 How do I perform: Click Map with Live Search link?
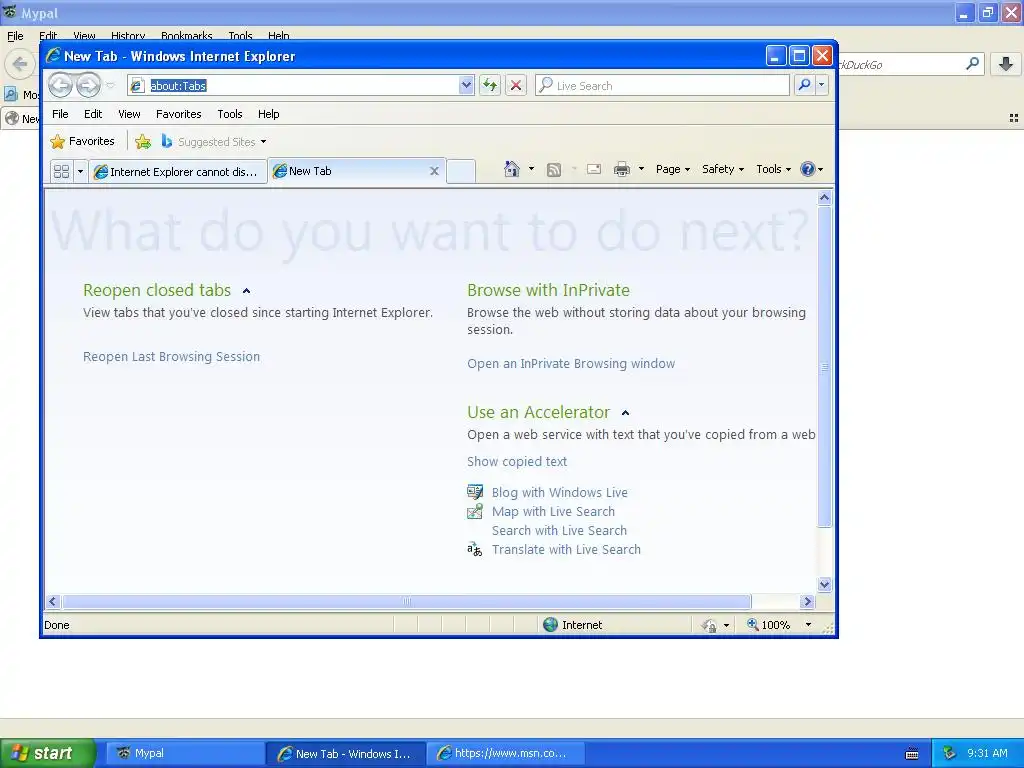[553, 511]
